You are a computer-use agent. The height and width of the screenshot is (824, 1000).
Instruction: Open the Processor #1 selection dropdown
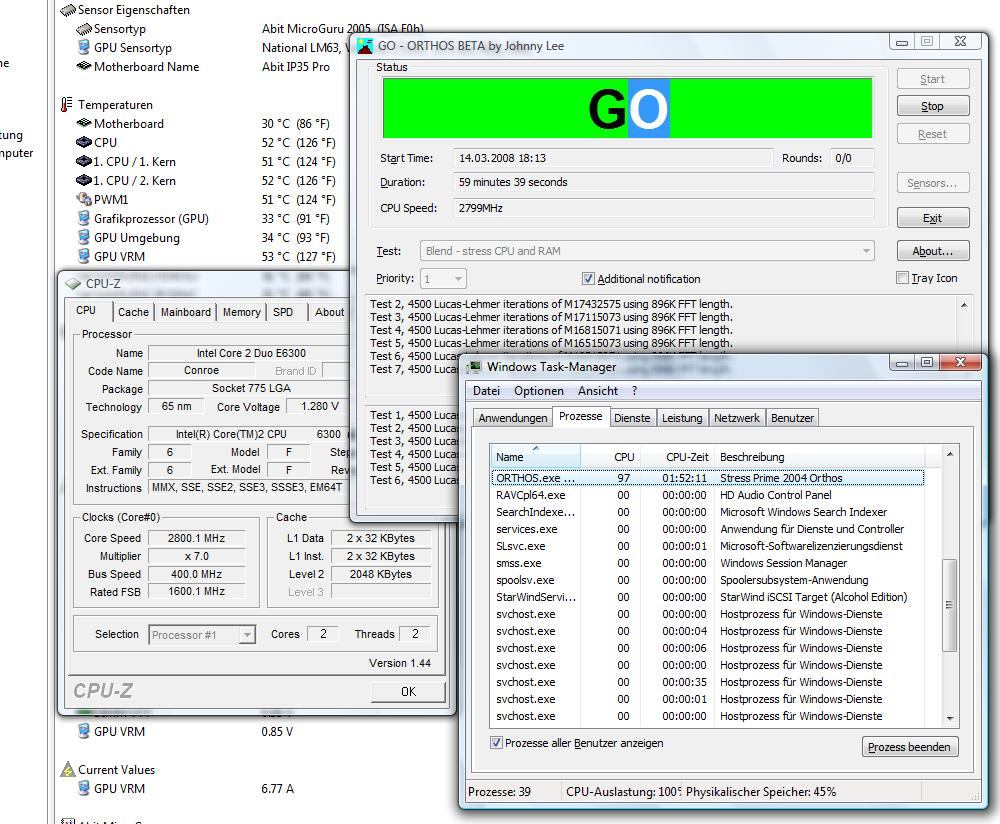(x=202, y=635)
